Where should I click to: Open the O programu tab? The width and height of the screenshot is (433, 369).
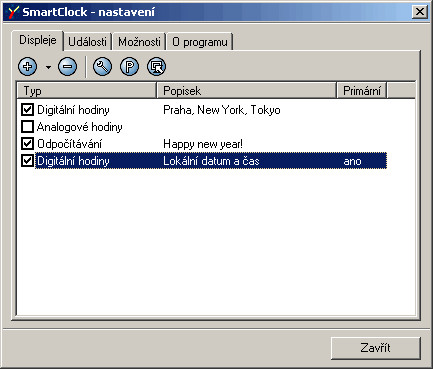click(x=200, y=42)
